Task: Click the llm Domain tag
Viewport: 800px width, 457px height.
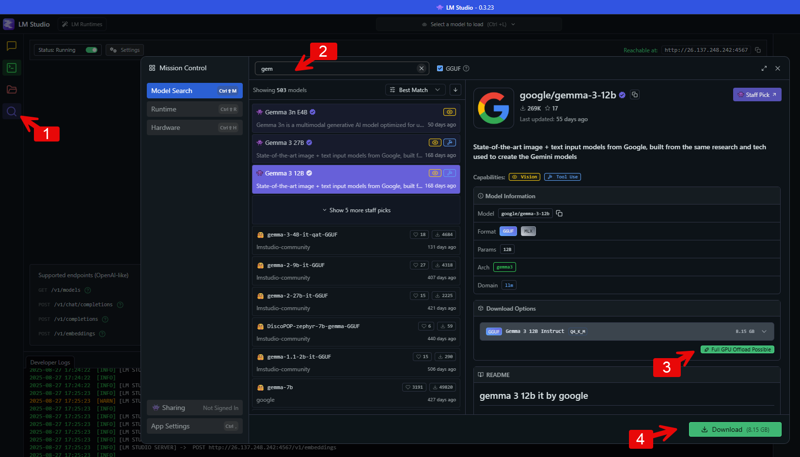Action: pyautogui.click(x=509, y=285)
